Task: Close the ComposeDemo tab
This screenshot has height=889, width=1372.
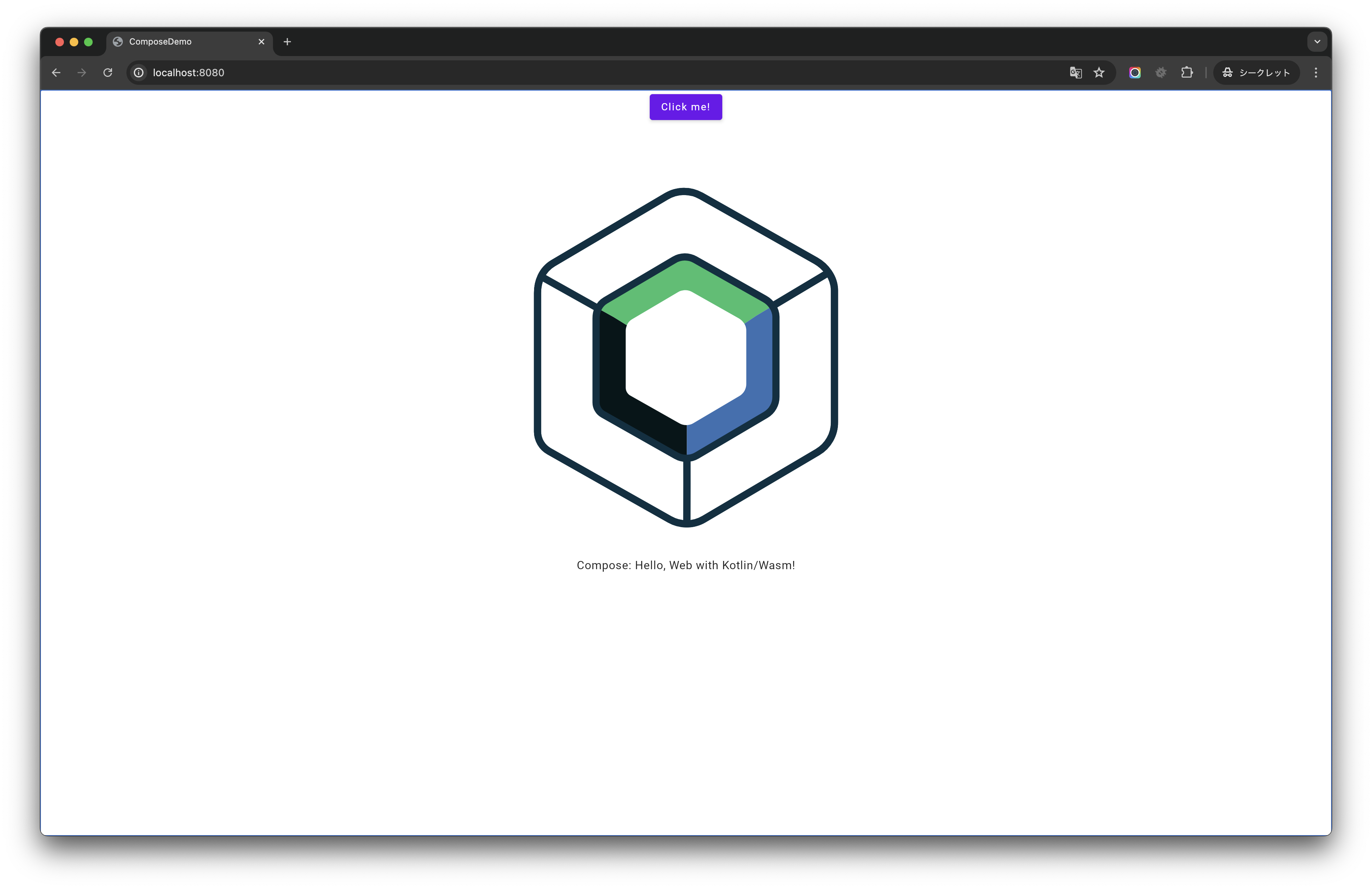Action: pos(261,42)
